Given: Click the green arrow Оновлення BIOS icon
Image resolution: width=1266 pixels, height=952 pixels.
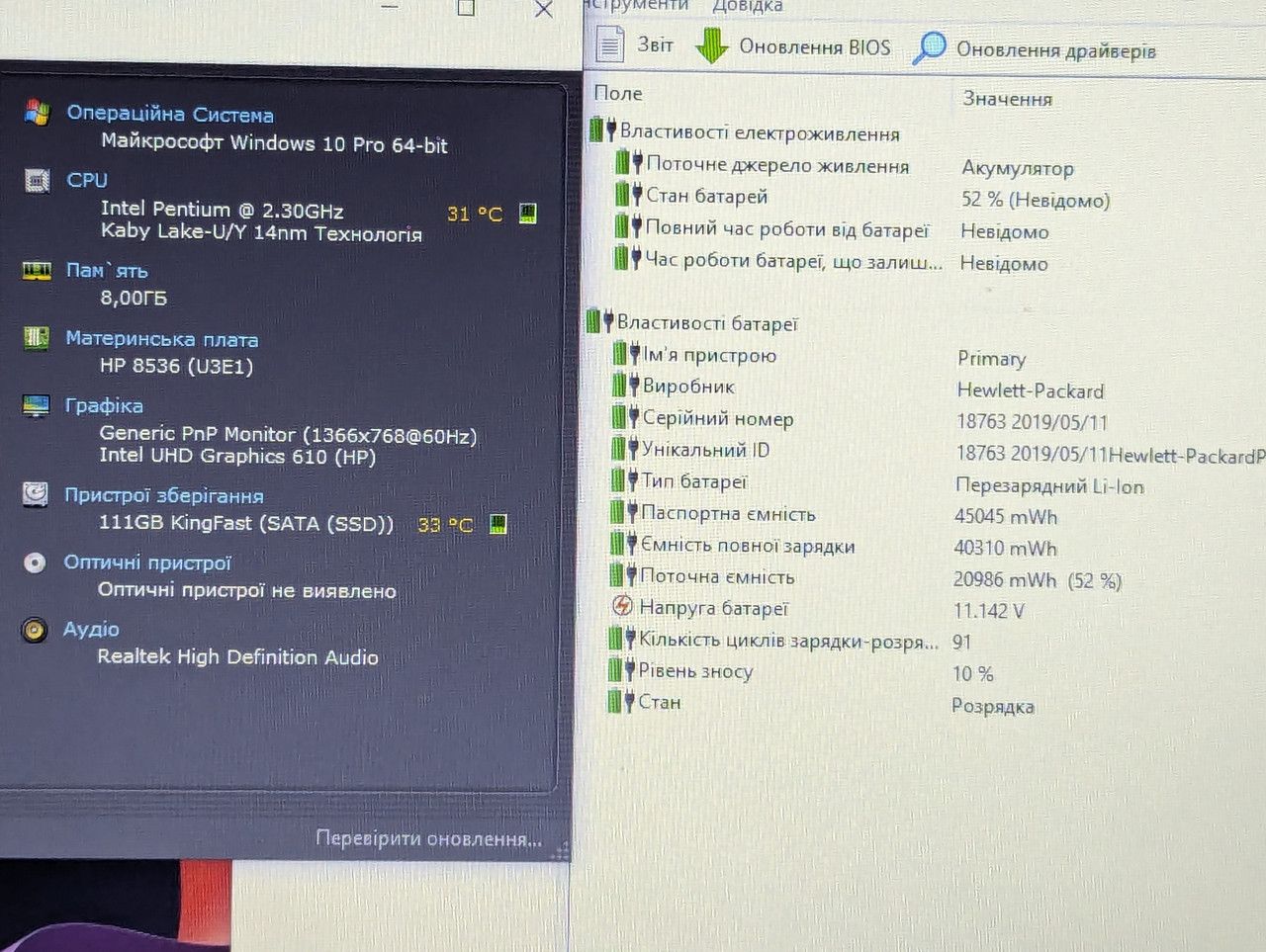Looking at the screenshot, I should click(712, 45).
